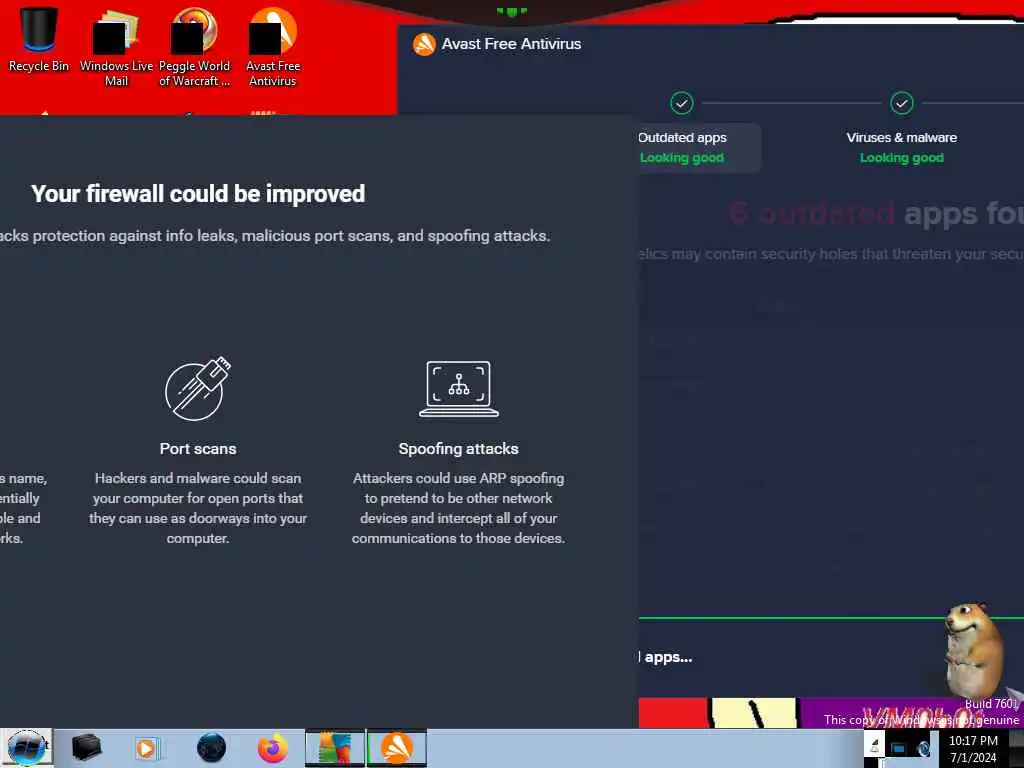This screenshot has width=1024, height=768.
Task: Click 'Looking good' under Outdated apps
Action: tap(682, 157)
